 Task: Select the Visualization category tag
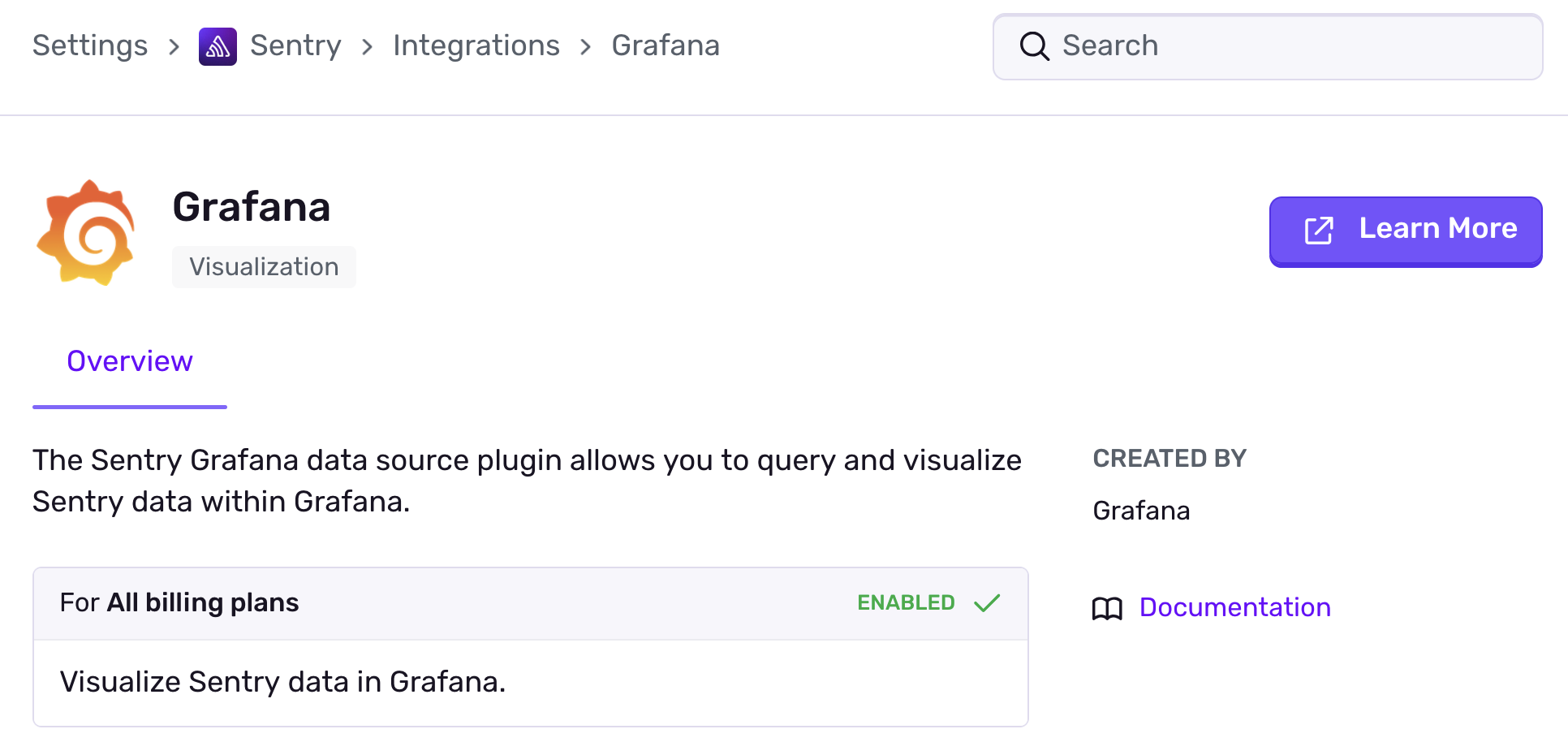point(263,266)
